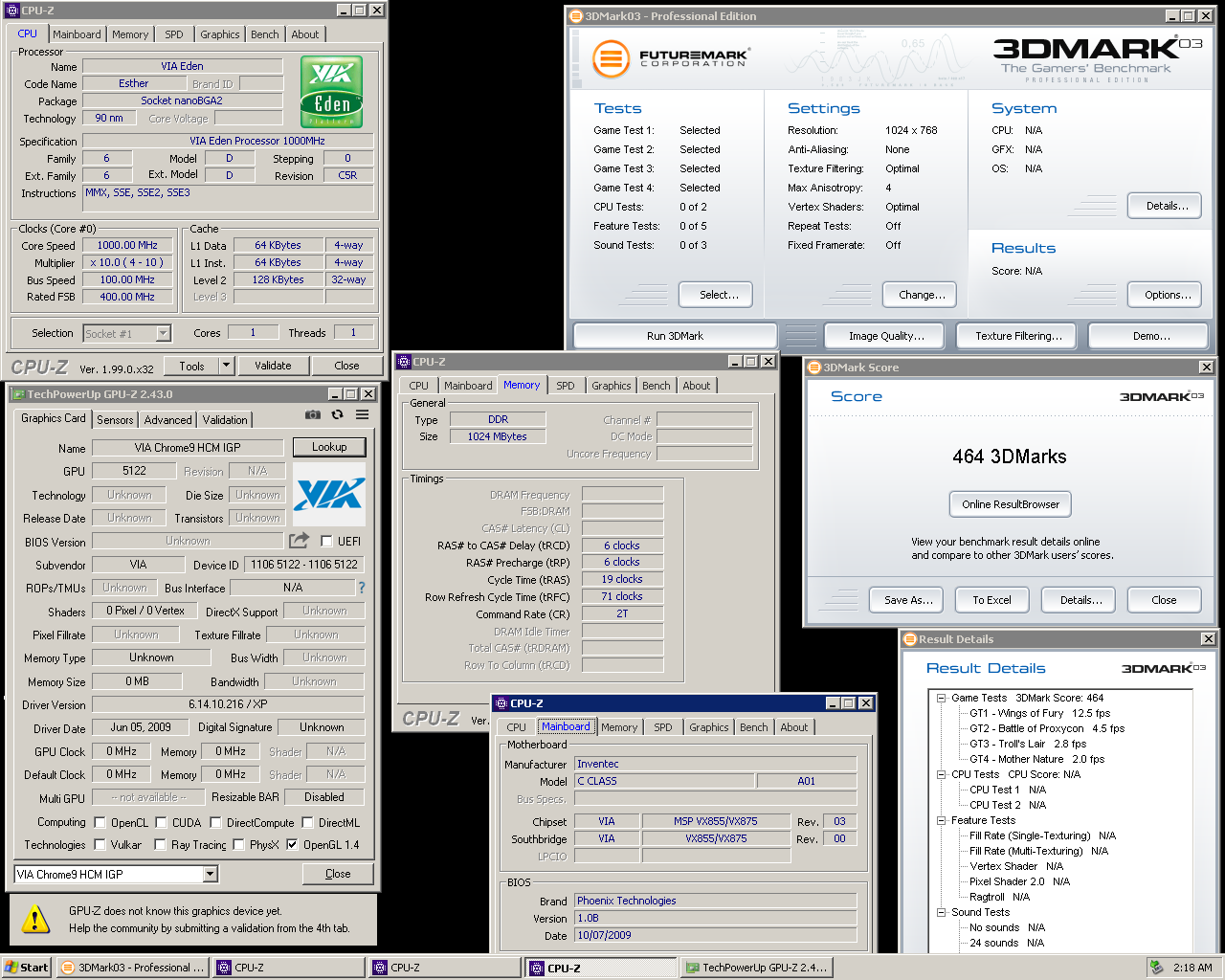Click the Details button in 3DMark Score
The height and width of the screenshot is (980, 1225).
point(1080,600)
